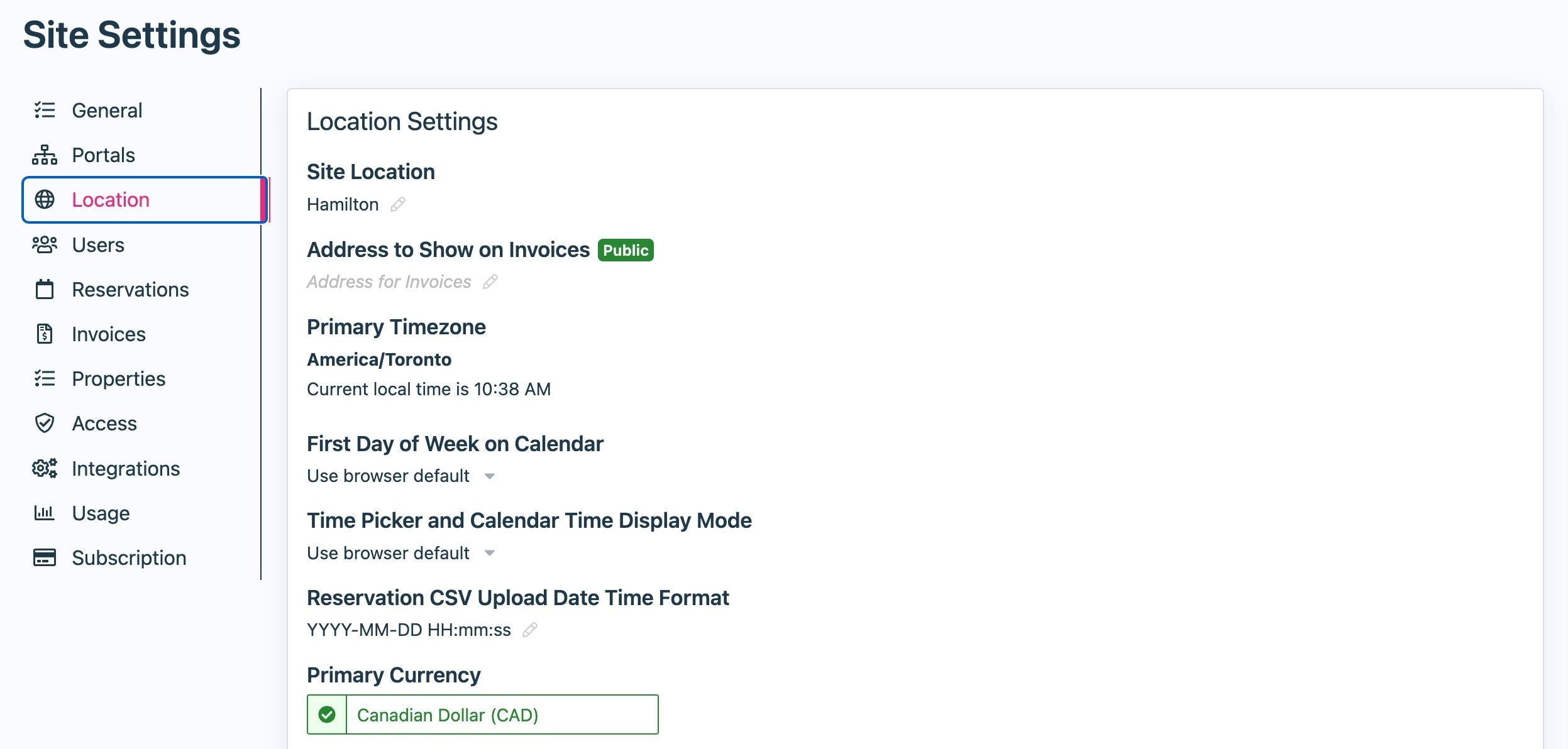Image resolution: width=1568 pixels, height=749 pixels.
Task: Switch to the Properties settings tab
Action: (x=118, y=378)
